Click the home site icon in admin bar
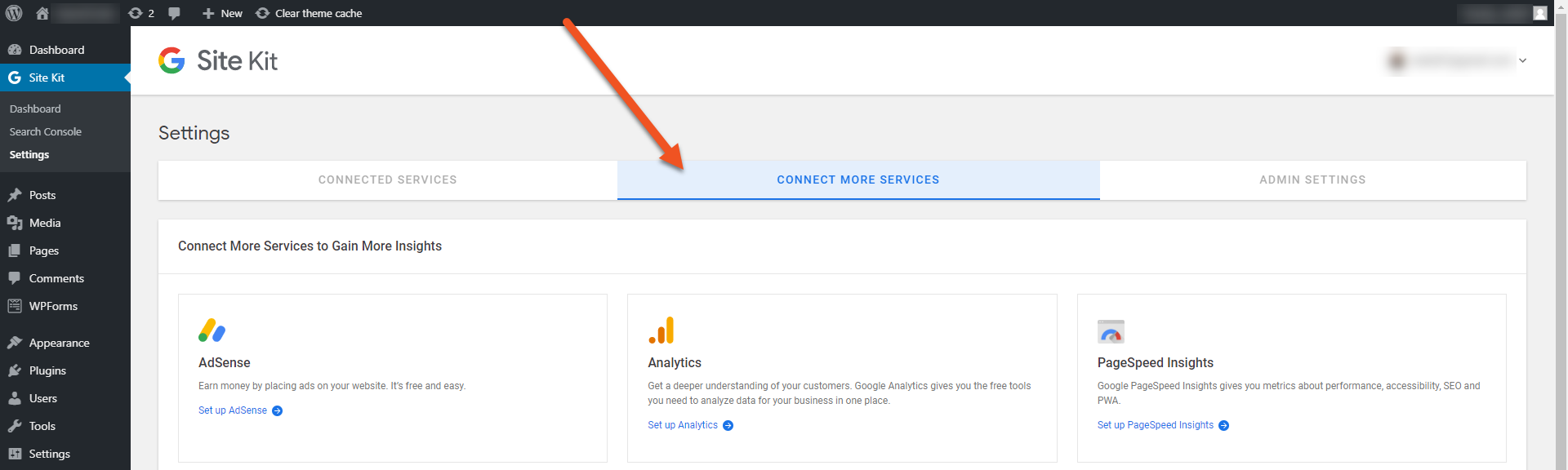 click(x=42, y=13)
